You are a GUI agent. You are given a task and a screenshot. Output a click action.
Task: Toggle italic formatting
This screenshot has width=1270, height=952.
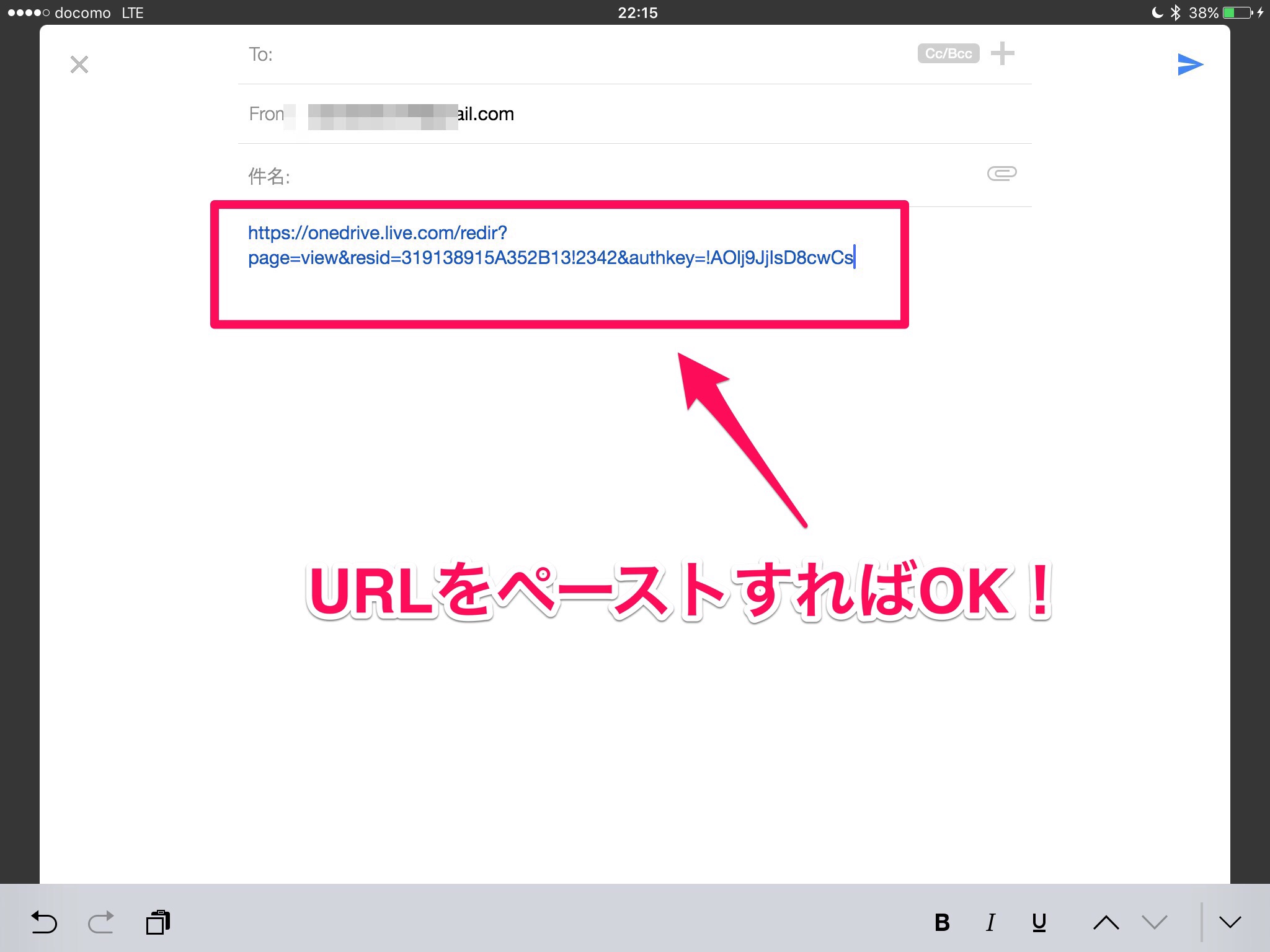coord(990,923)
